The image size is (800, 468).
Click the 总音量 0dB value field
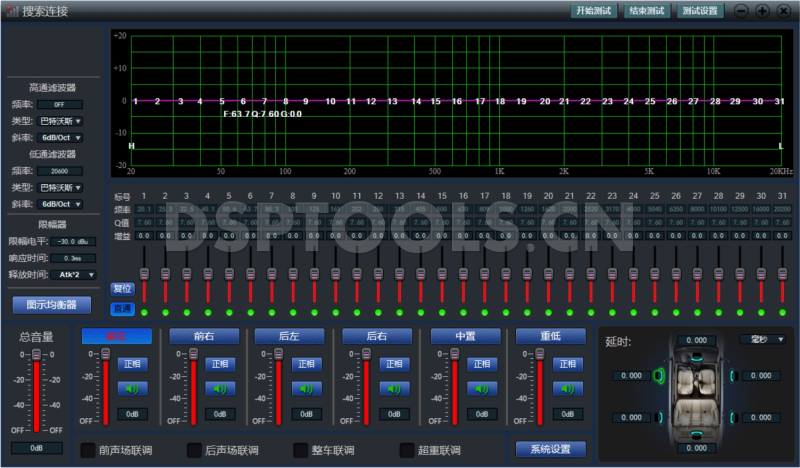pyautogui.click(x=36, y=448)
